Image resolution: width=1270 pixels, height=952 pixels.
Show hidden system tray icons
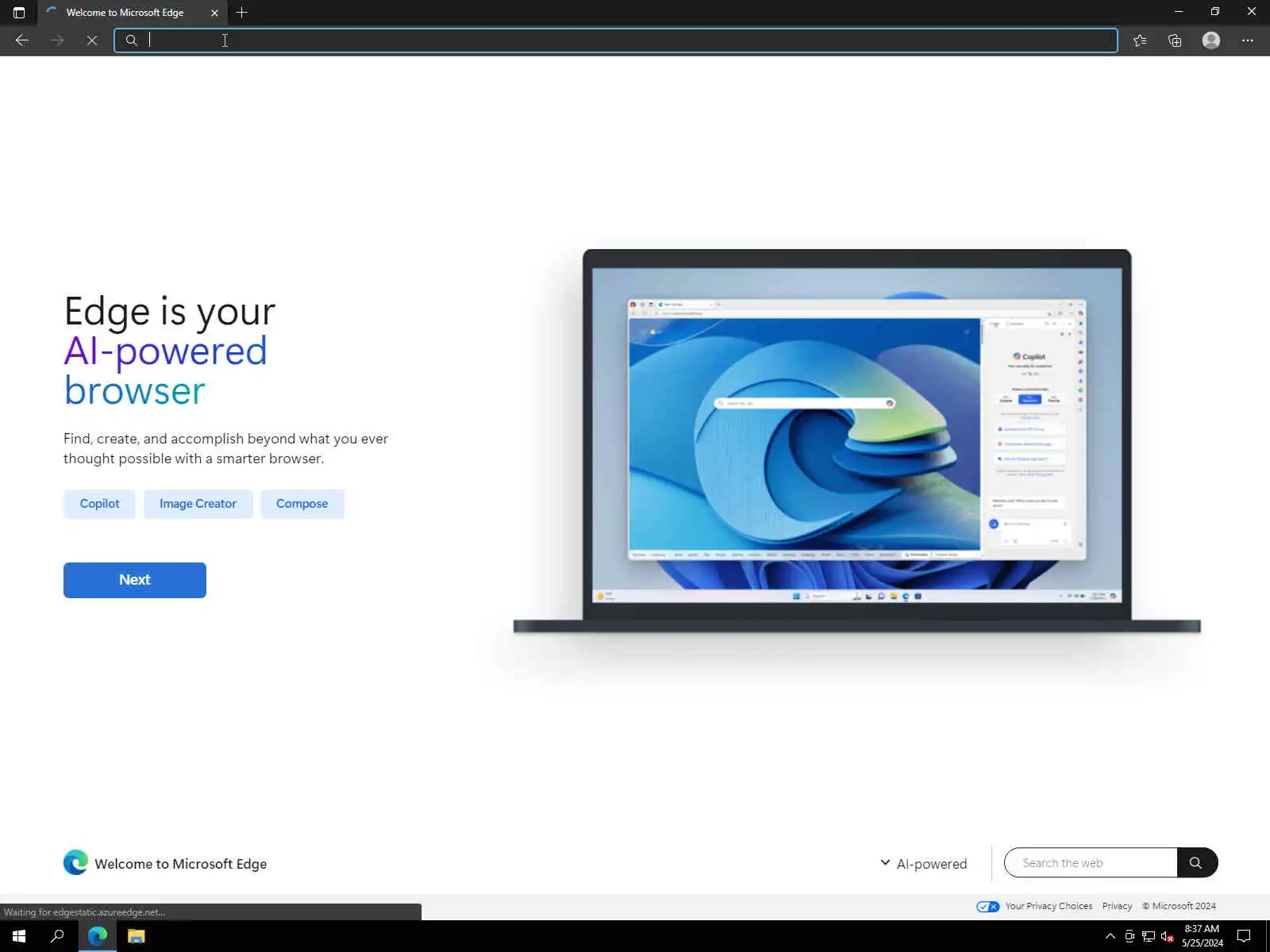tap(1110, 936)
